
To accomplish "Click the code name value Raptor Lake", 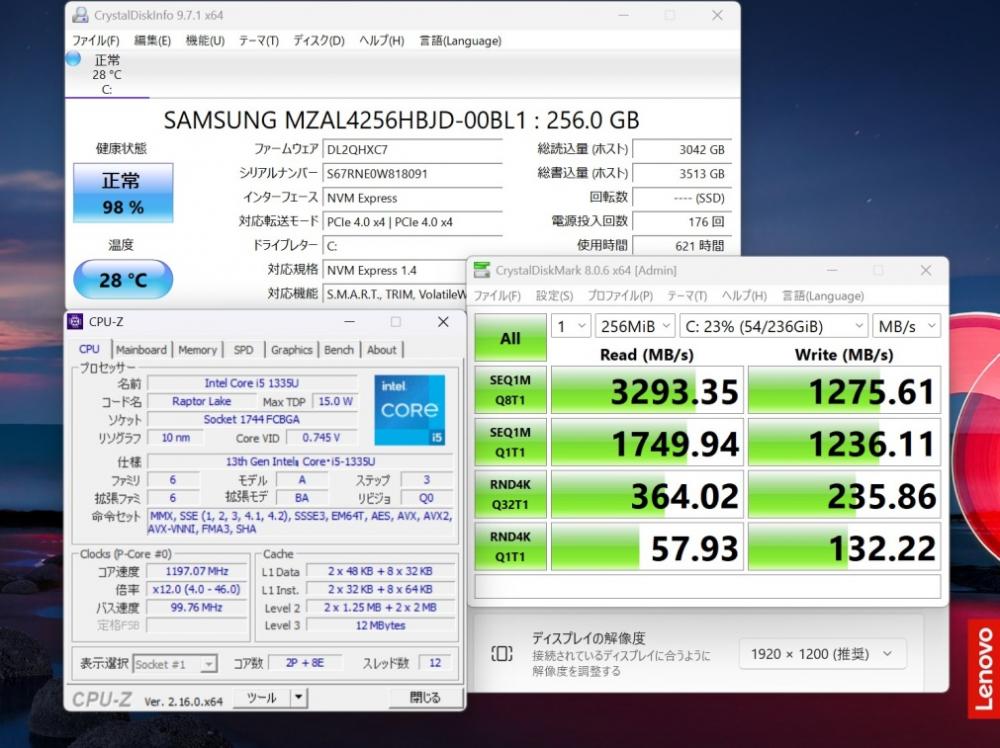I will (202, 401).
